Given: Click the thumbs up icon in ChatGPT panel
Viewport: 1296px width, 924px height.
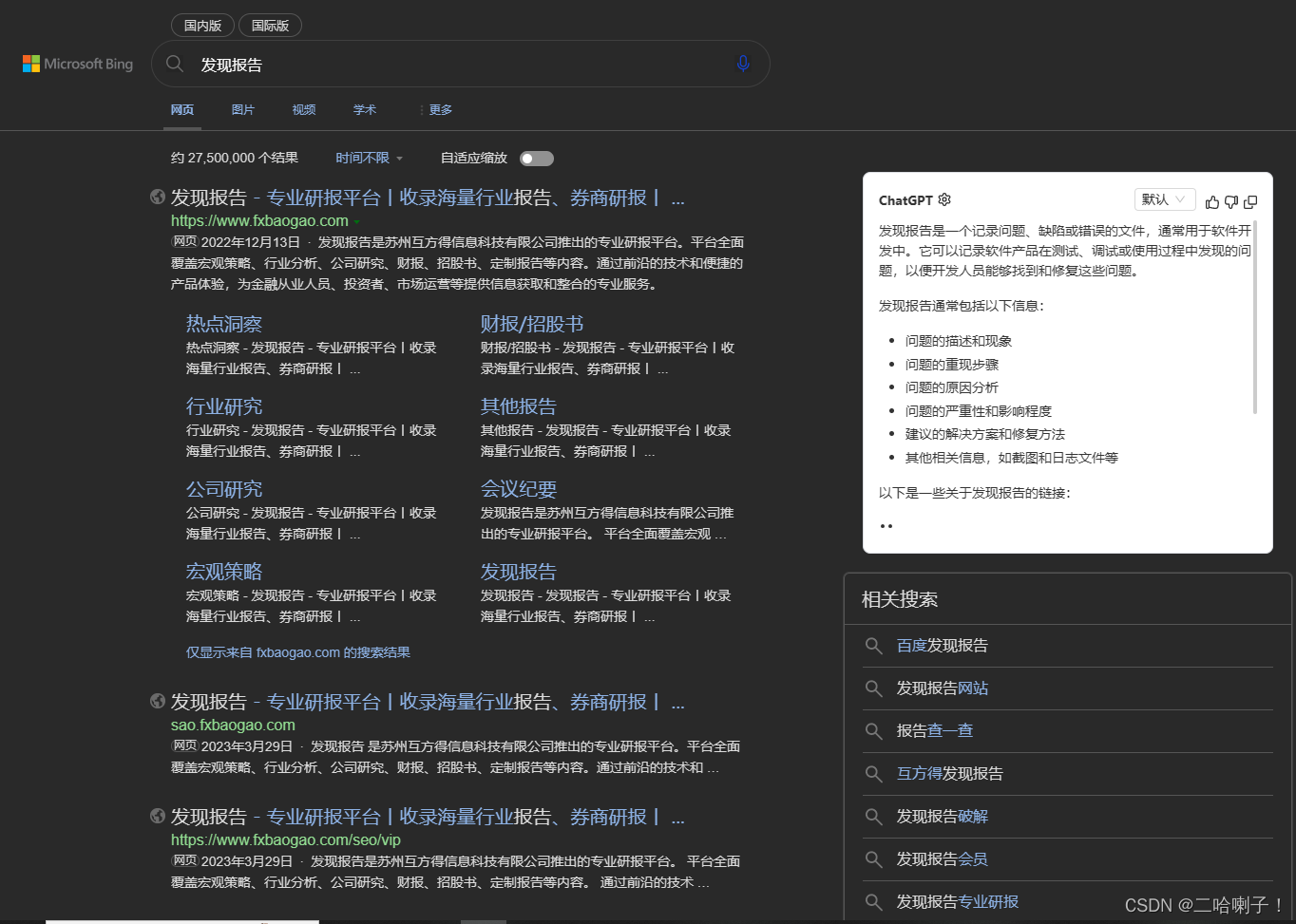Looking at the screenshot, I should [x=1212, y=201].
